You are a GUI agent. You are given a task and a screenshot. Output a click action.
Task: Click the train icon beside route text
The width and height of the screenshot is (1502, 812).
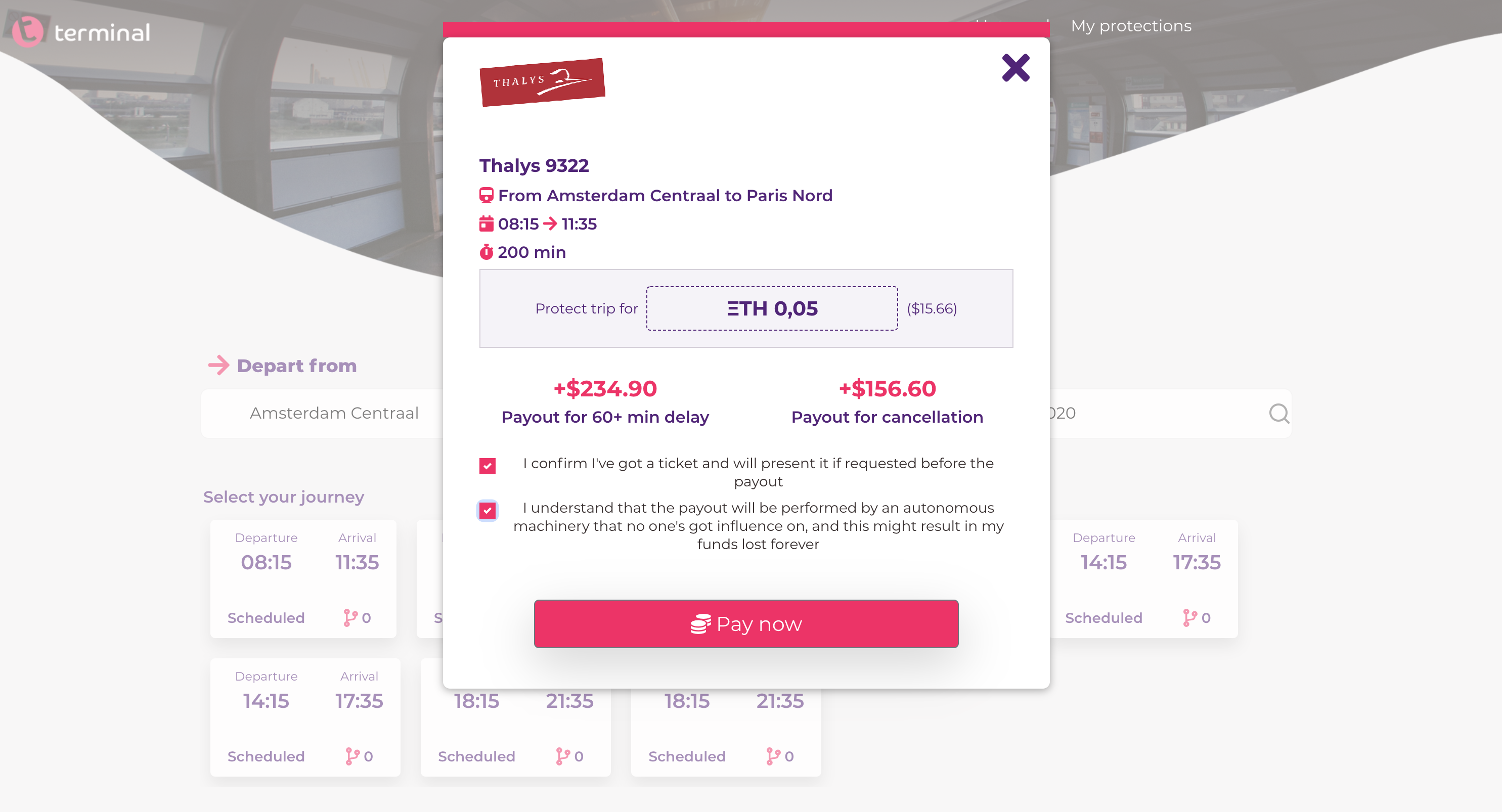coord(485,195)
